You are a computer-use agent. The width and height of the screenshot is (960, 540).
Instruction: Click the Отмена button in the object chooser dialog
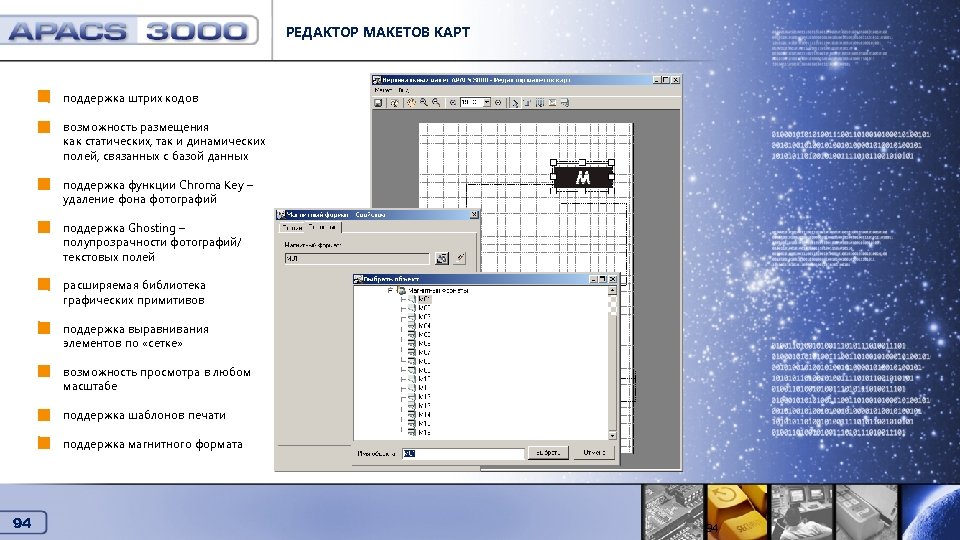pyautogui.click(x=594, y=453)
